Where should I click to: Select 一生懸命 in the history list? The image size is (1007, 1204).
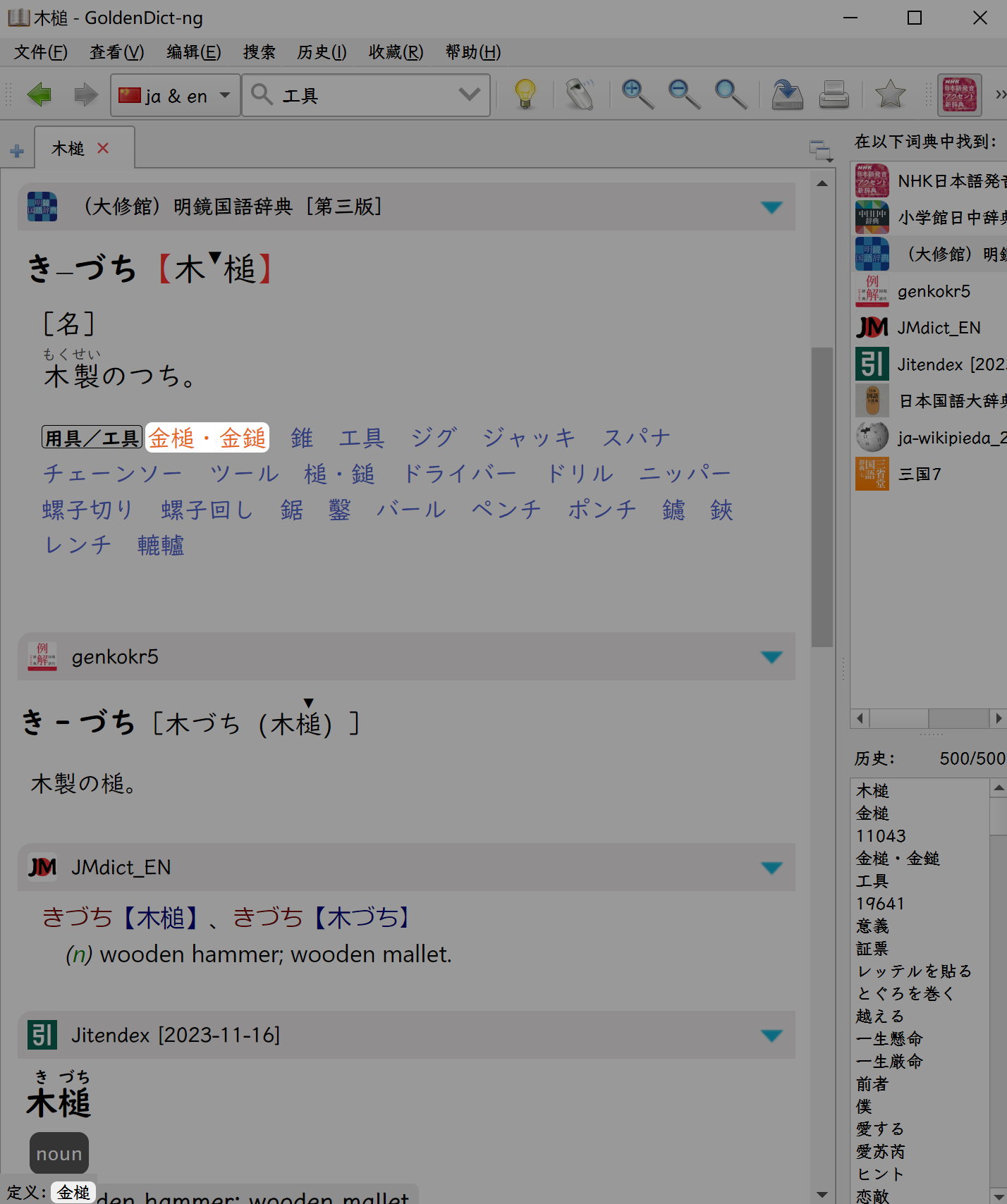(889, 1038)
